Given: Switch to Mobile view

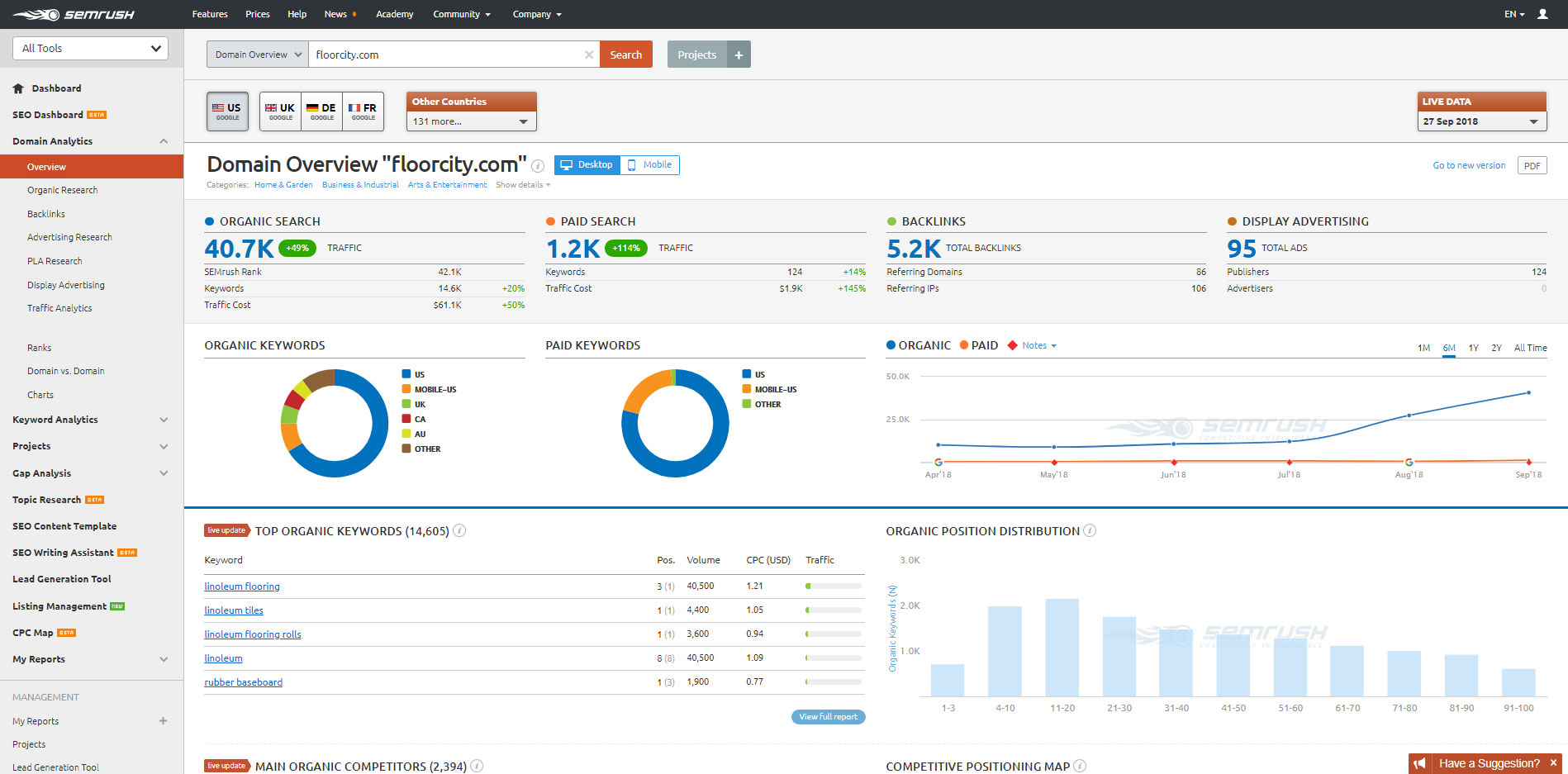Looking at the screenshot, I should tap(649, 165).
